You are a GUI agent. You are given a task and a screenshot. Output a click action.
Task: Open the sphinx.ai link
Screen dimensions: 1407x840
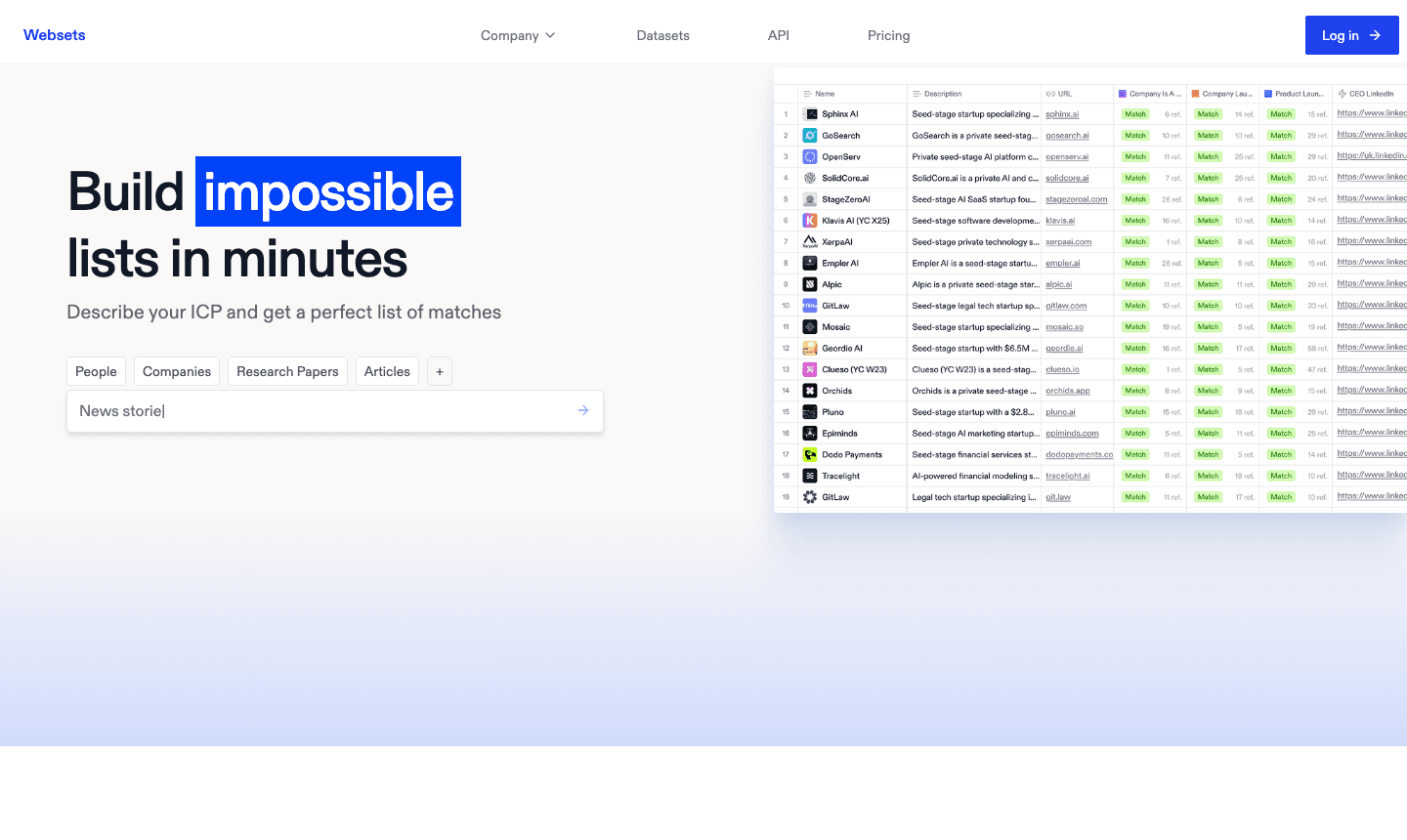pos(1062,114)
